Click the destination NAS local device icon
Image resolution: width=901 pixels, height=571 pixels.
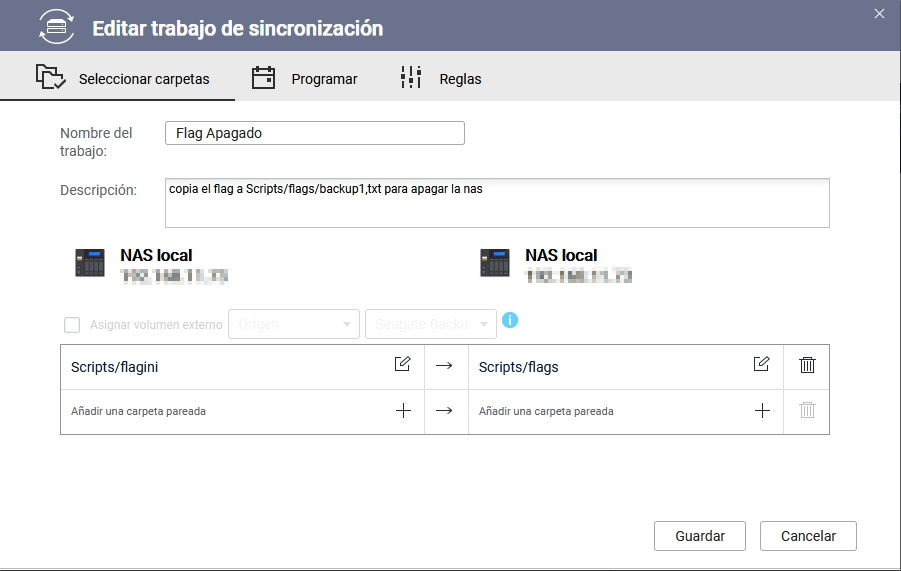tap(495, 263)
